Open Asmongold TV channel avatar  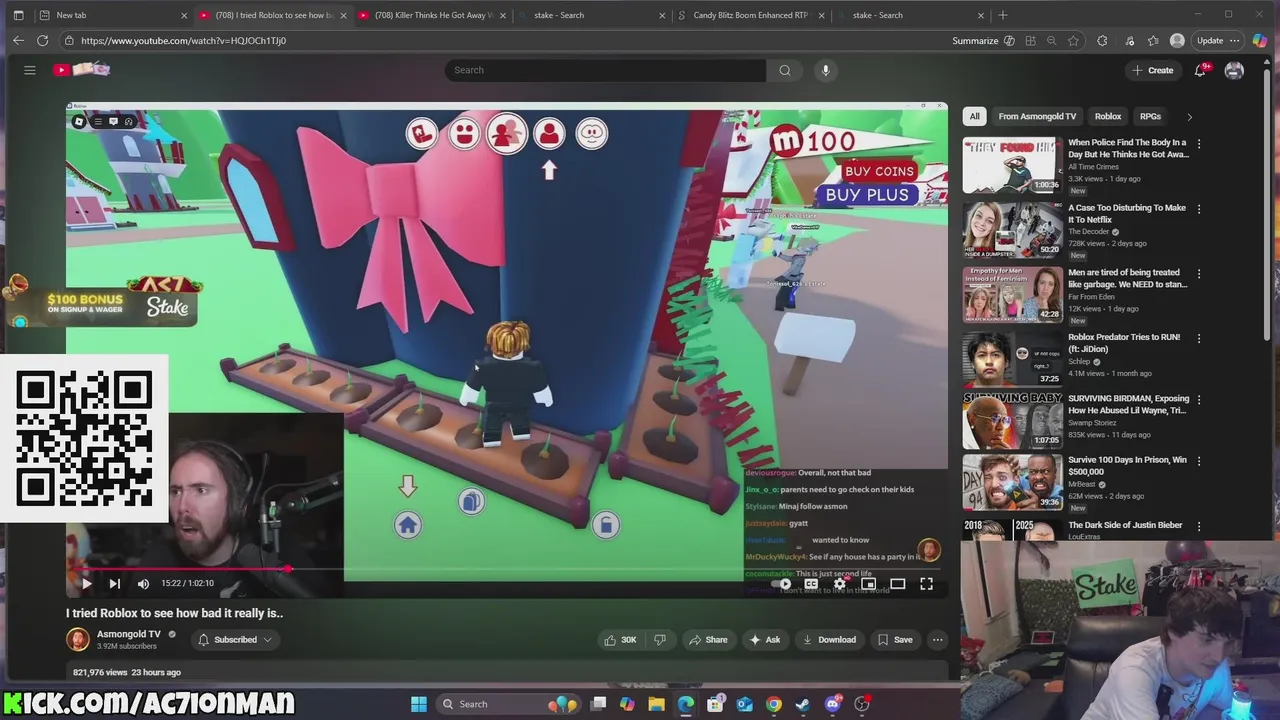[78, 640]
